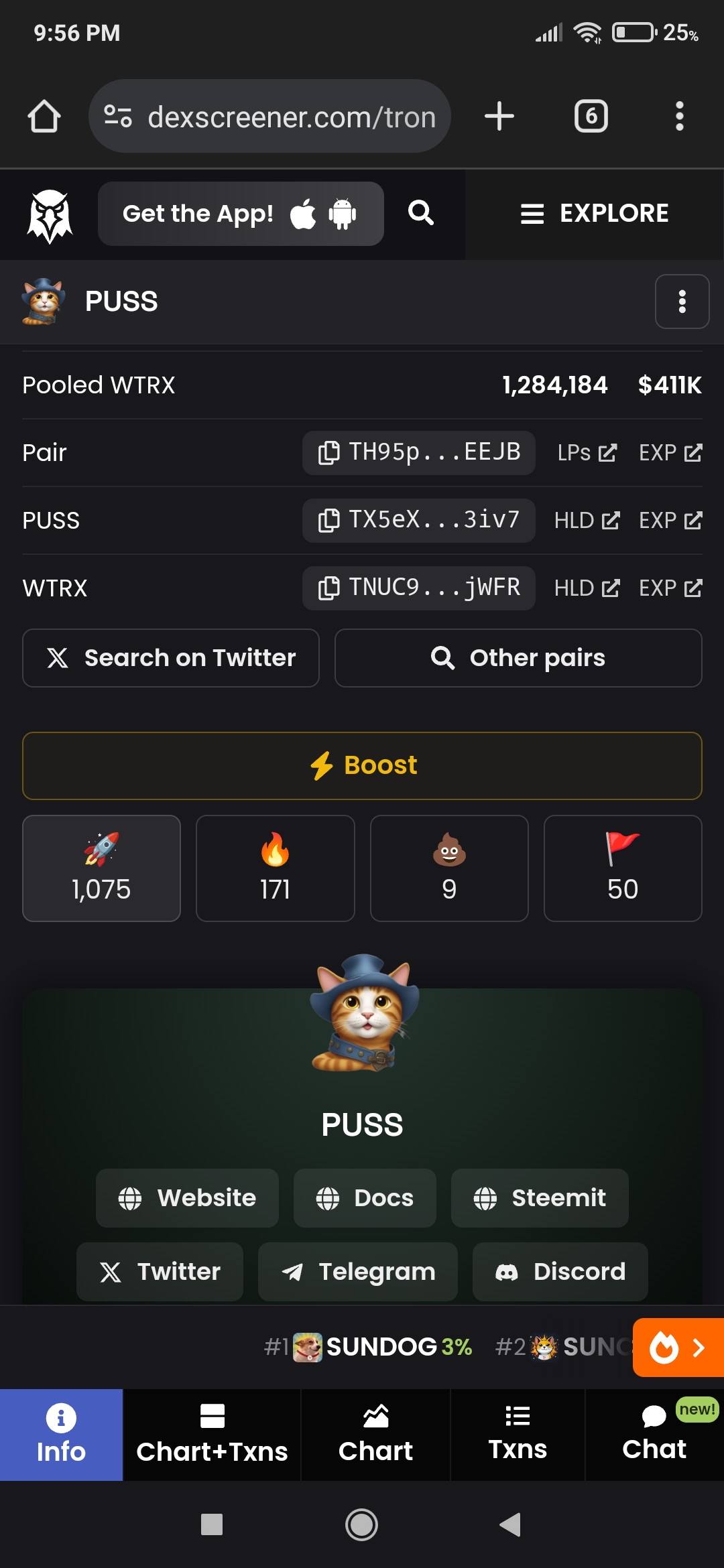This screenshot has height=1568, width=724.
Task: Copy the TH95p...EEJB pair address
Action: 418,452
